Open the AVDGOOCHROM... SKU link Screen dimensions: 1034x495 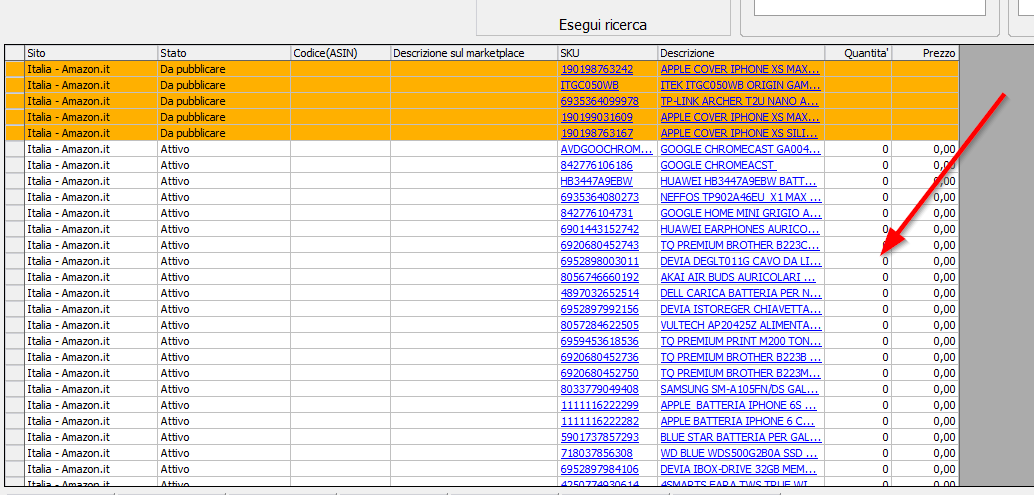click(x=607, y=149)
